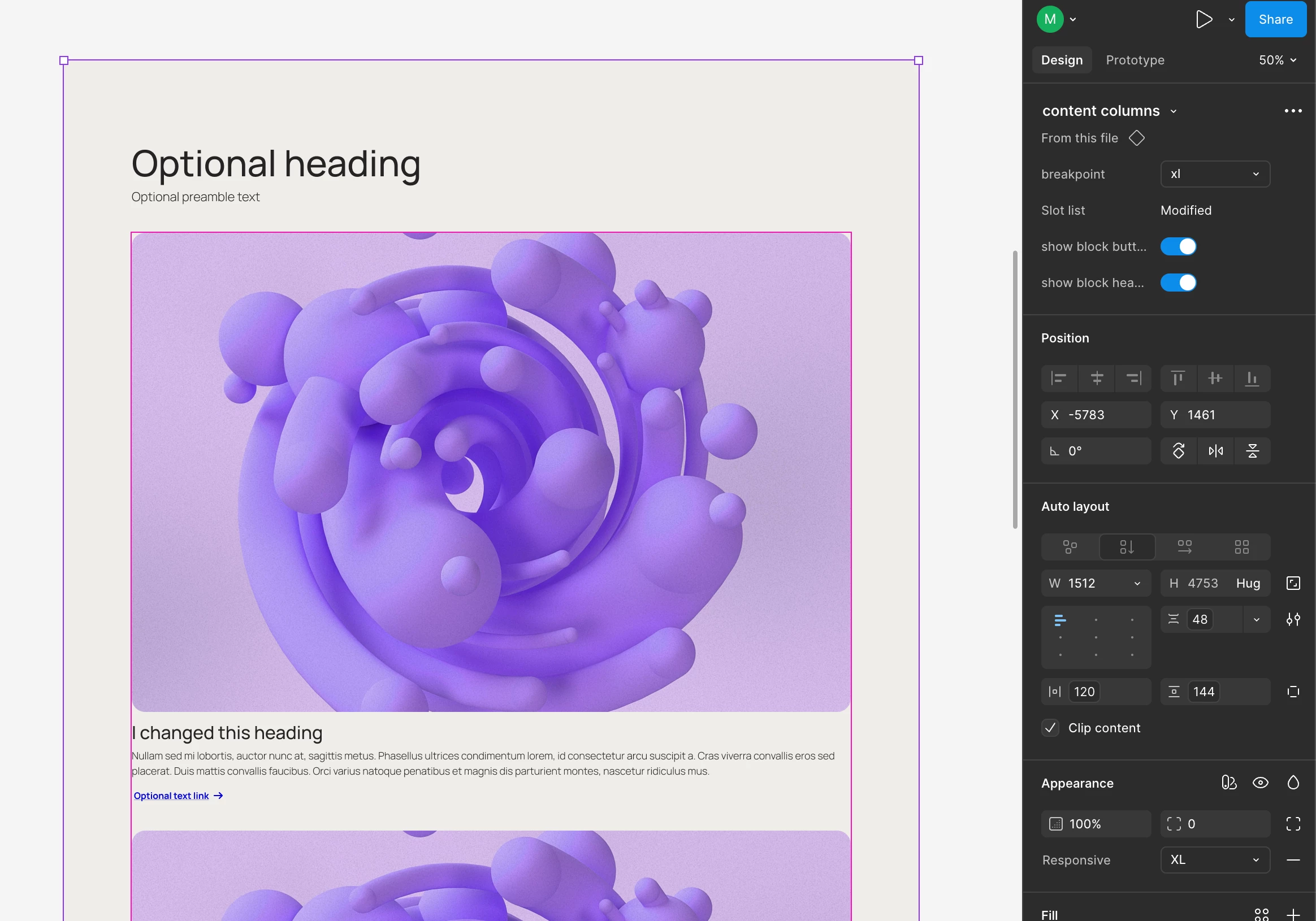Open the Responsive XL dropdown
This screenshot has height=921, width=1316.
1215,860
